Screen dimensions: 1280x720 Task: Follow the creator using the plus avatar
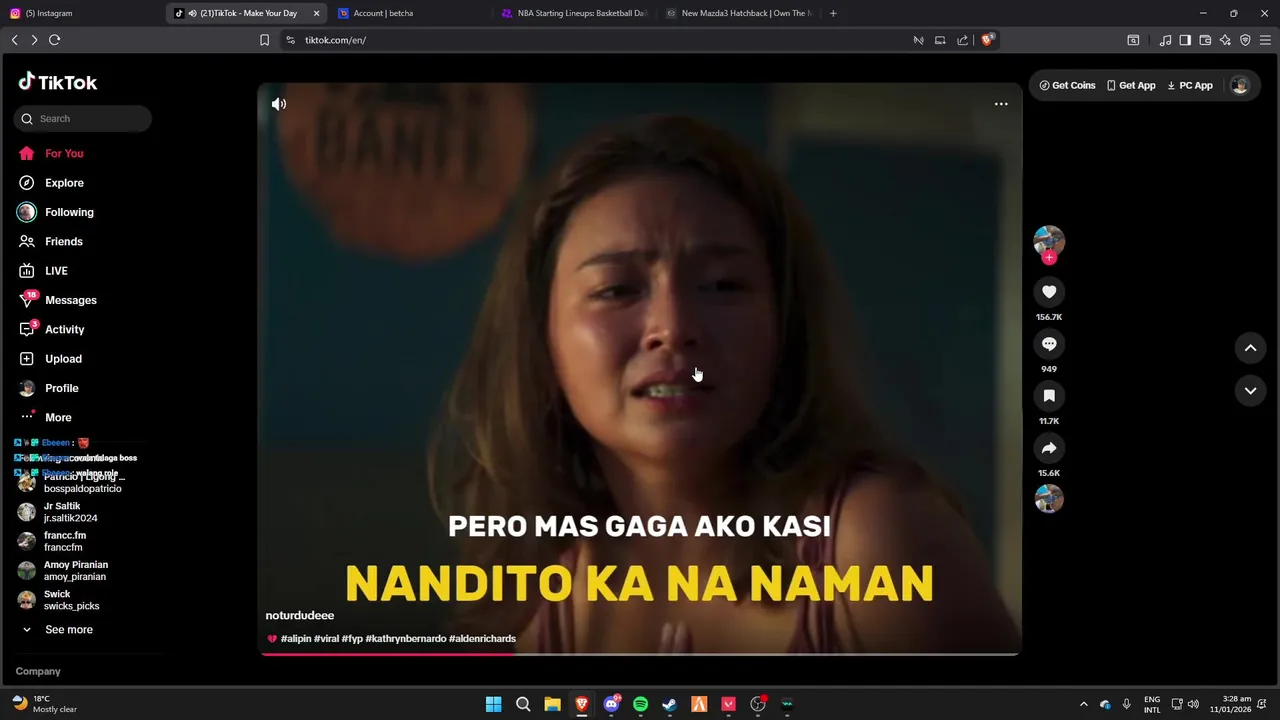(x=1049, y=258)
